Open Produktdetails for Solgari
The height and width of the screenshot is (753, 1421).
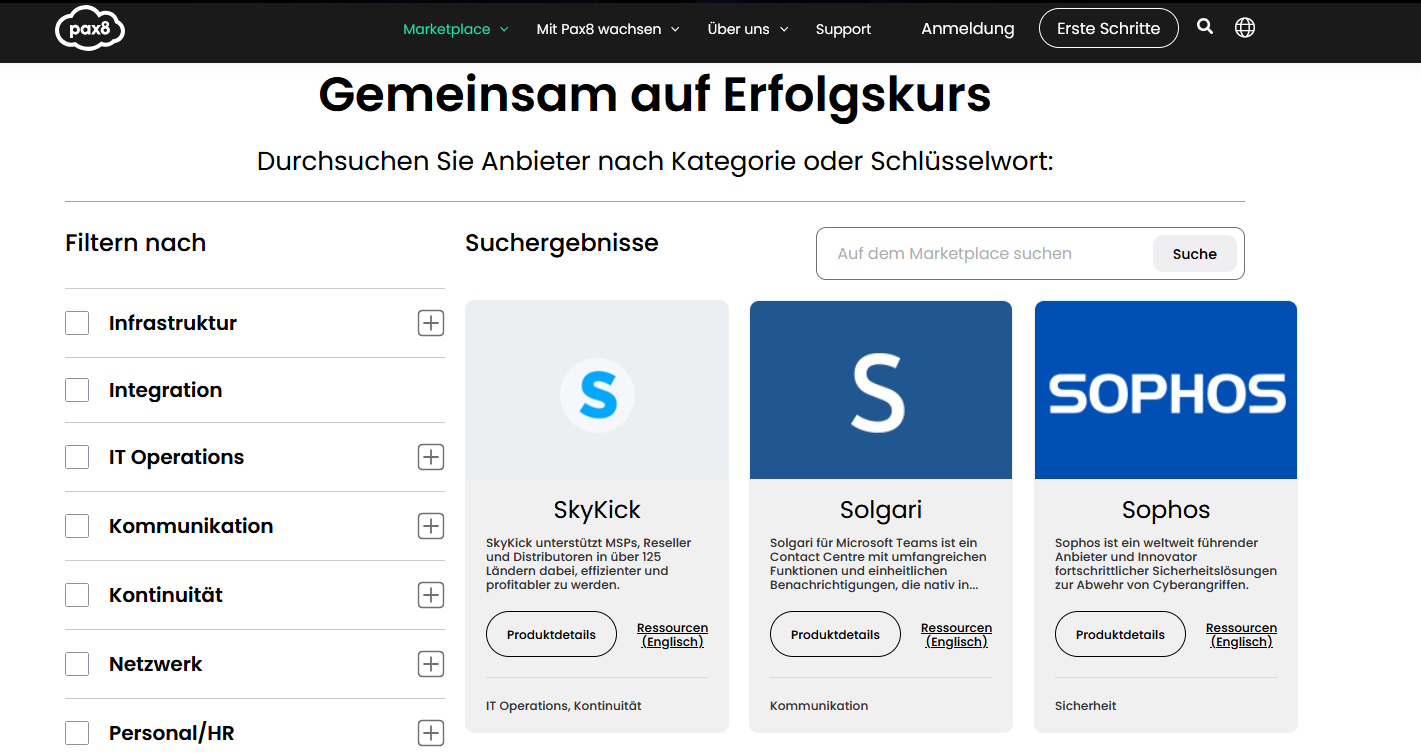click(835, 634)
